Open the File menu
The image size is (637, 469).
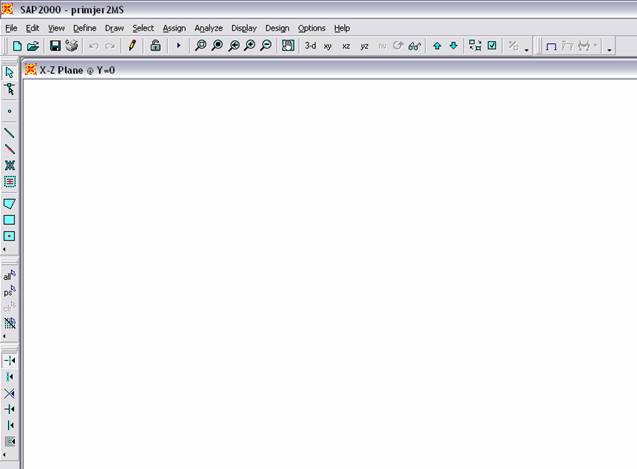point(11,28)
